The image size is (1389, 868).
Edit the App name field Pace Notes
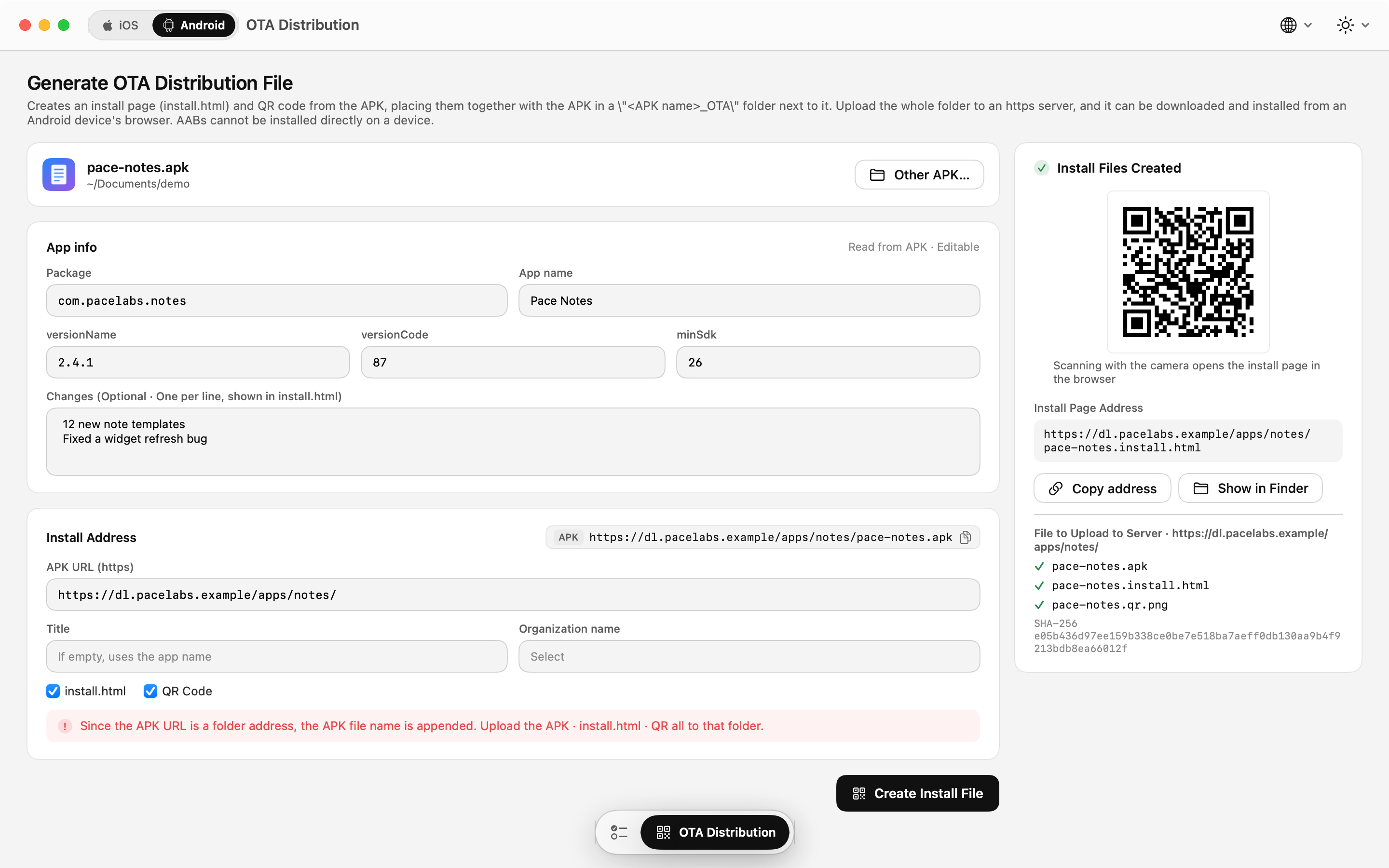tap(749, 300)
